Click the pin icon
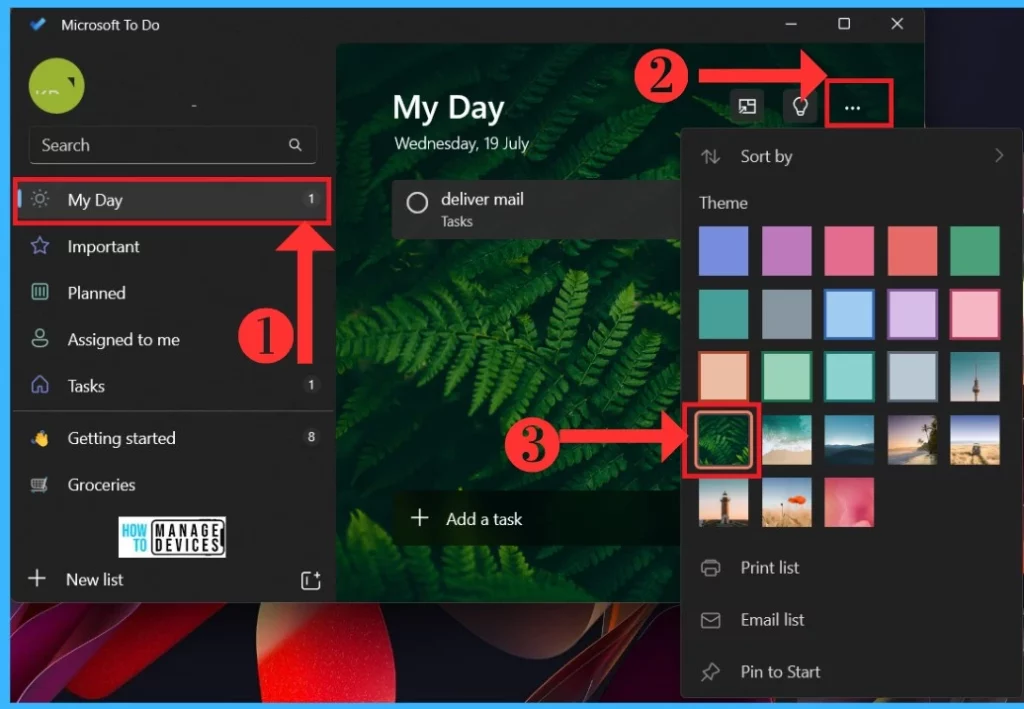Viewport: 1024px width, 709px height. point(711,672)
